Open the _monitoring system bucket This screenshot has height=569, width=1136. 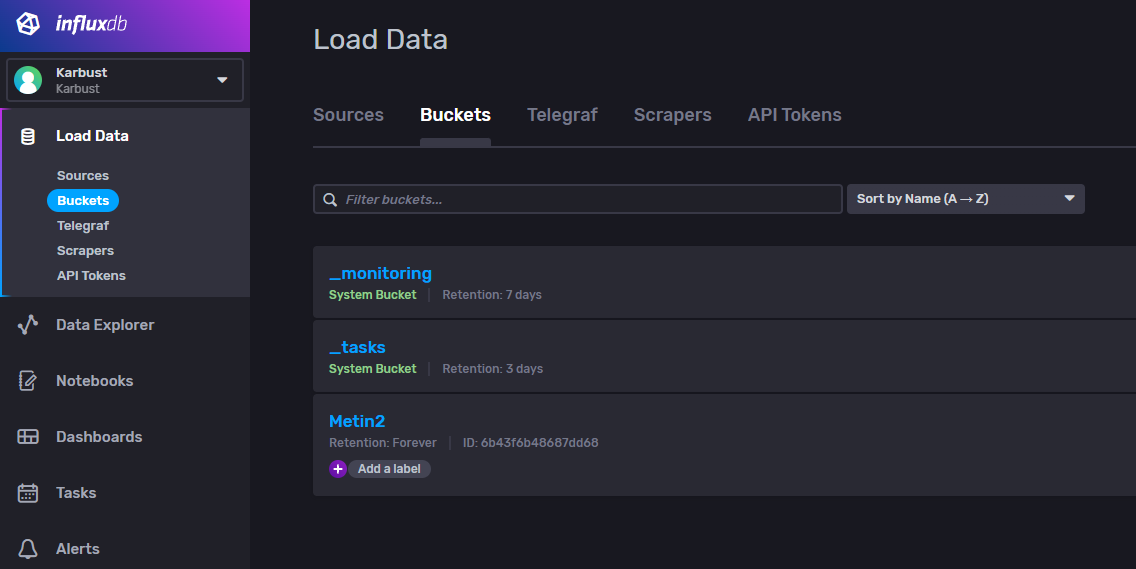pos(380,273)
